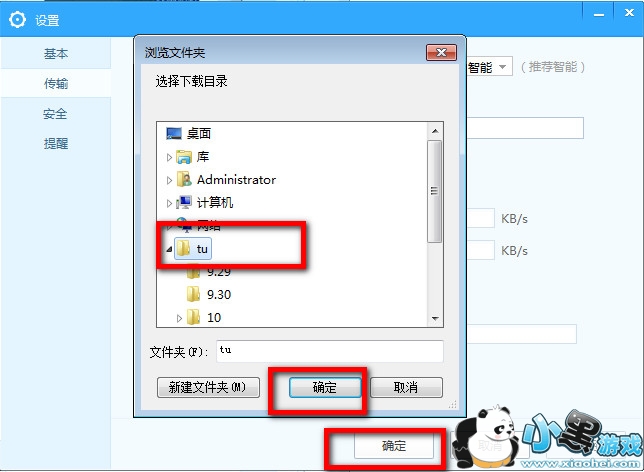The width and height of the screenshot is (644, 472).
Task: Collapse the tu folder arrow
Action: pyautogui.click(x=169, y=249)
